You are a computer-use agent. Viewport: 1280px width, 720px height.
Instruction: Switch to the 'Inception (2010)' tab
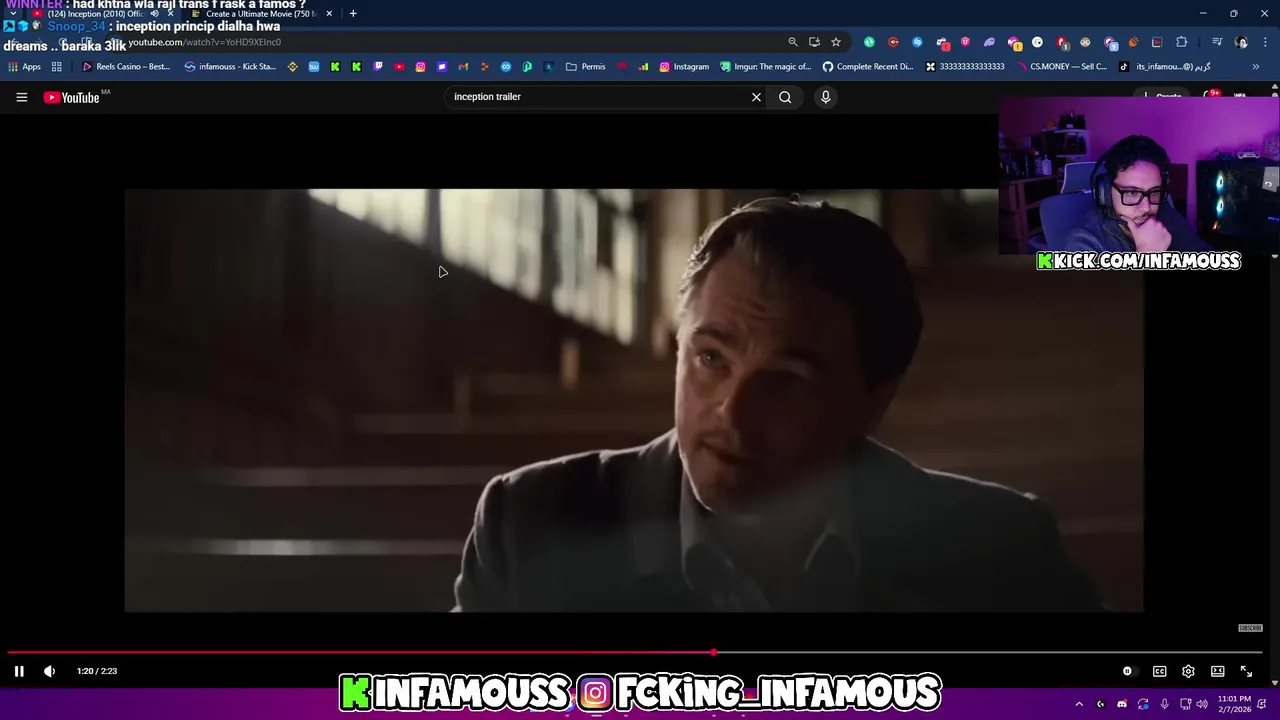(98, 14)
